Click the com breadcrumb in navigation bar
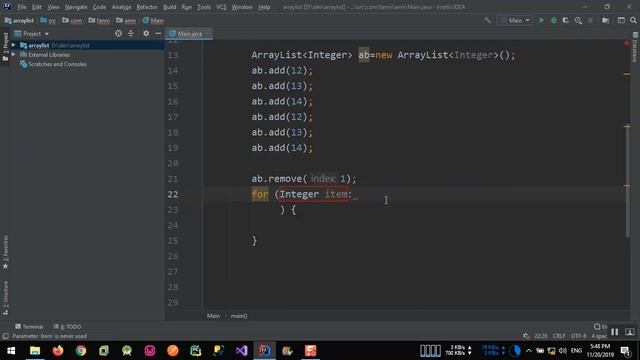Viewport: 640px width, 360px height. (x=72, y=20)
